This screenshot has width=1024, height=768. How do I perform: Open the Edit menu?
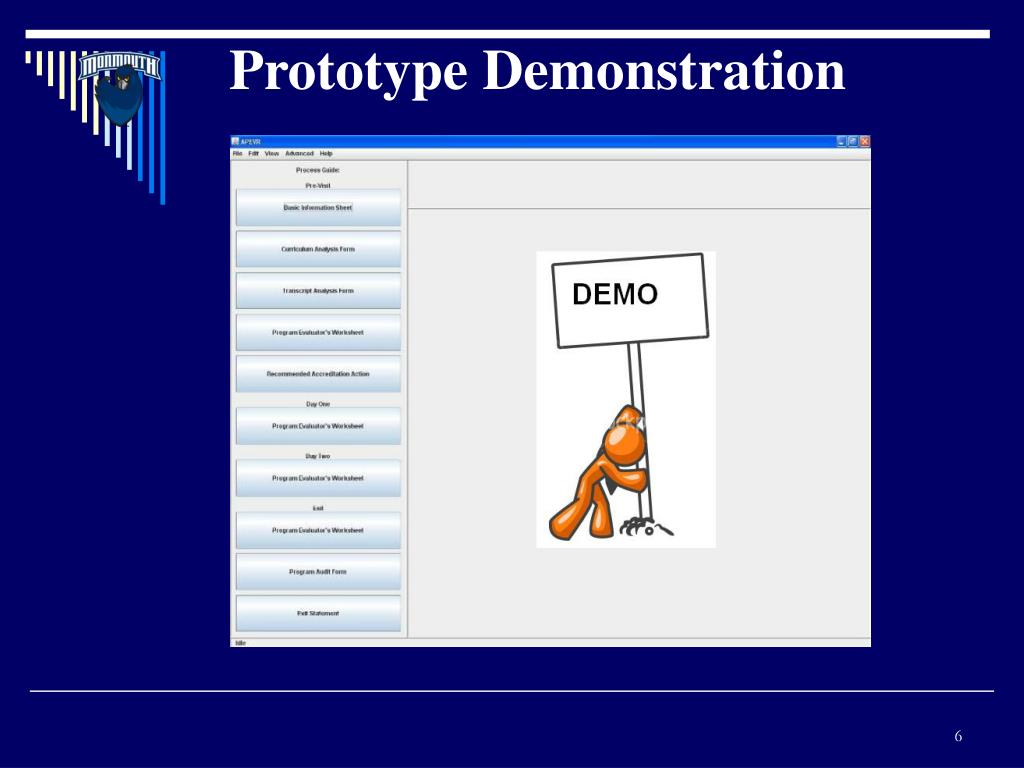[253, 153]
